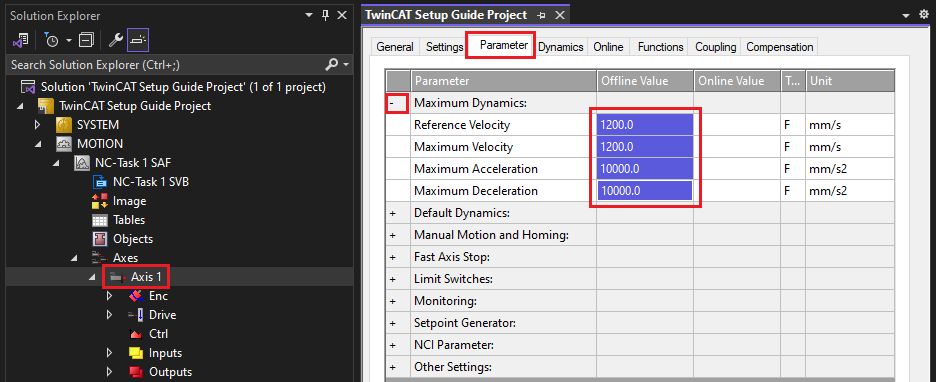The image size is (936, 382).
Task: Switch views with the Solution Explorer solutions-and-folders icon
Action: pyautogui.click(x=21, y=41)
